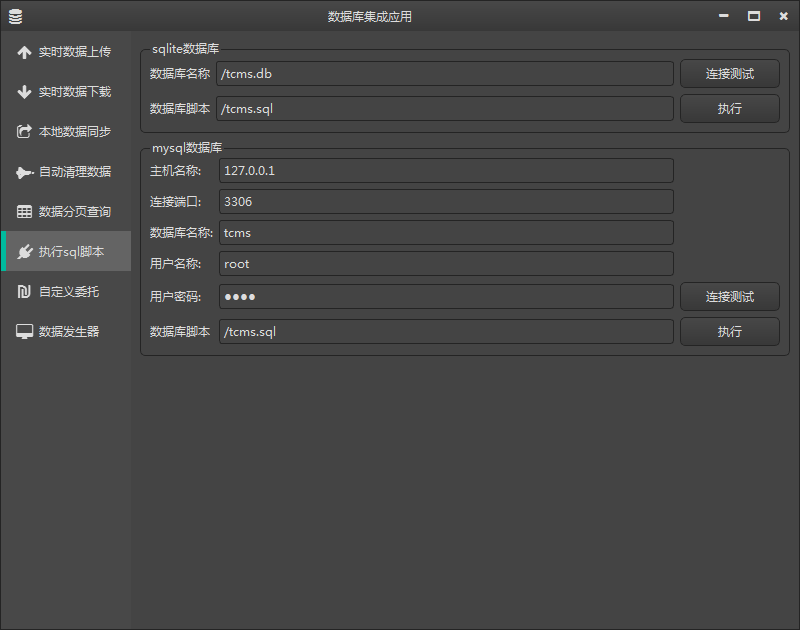This screenshot has width=800, height=630.
Task: Focus the mysql 数据库脚本 field
Action: (x=446, y=332)
